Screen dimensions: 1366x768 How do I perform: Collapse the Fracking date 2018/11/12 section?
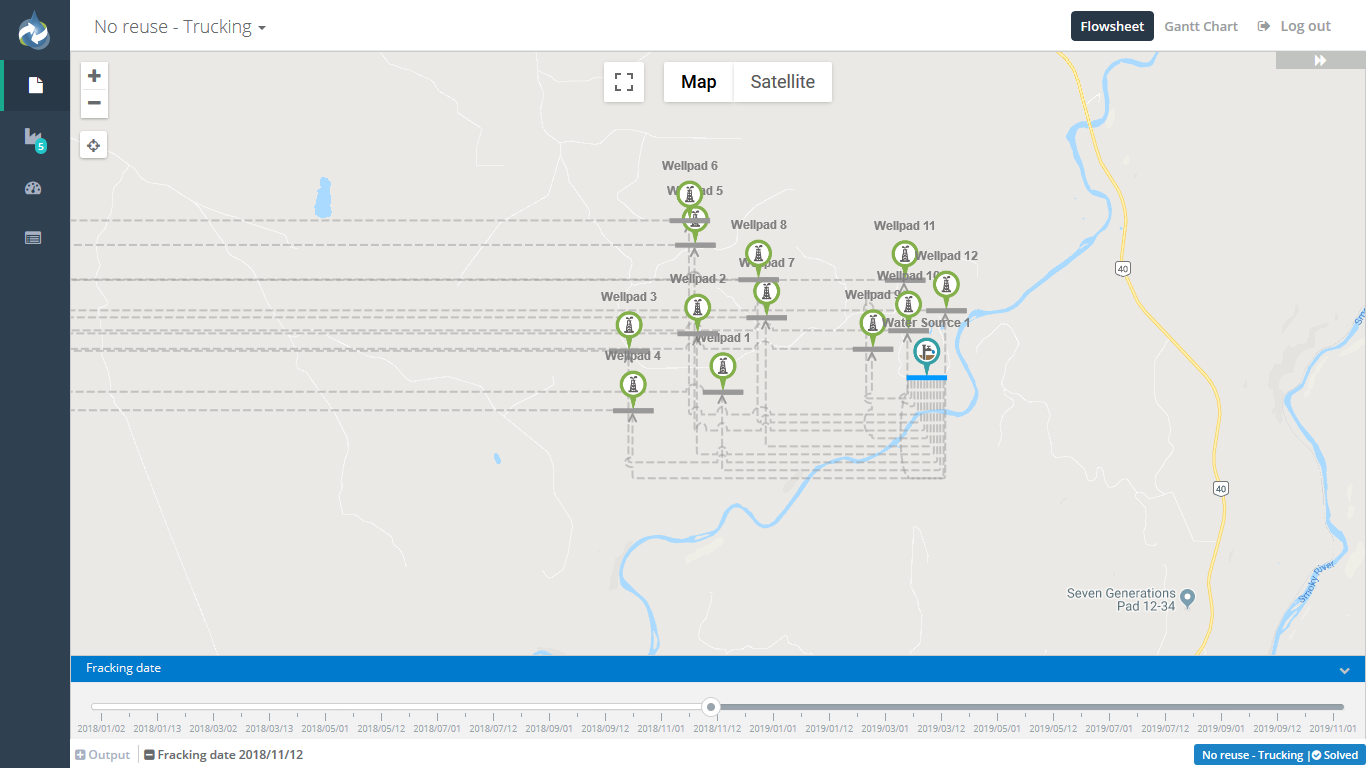(x=223, y=755)
